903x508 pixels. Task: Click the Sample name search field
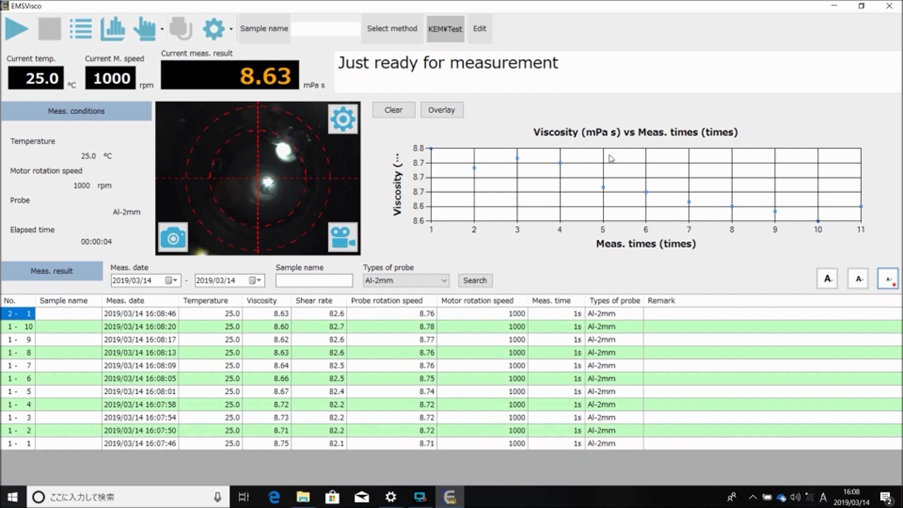pos(314,281)
